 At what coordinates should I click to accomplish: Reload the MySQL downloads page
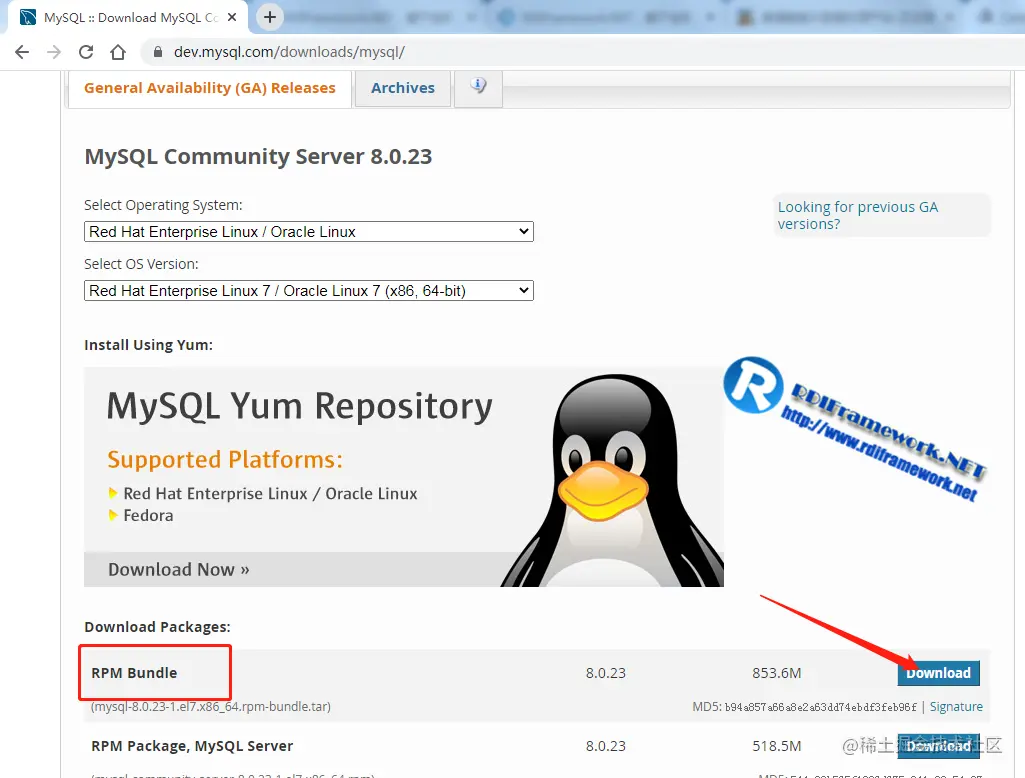click(86, 52)
